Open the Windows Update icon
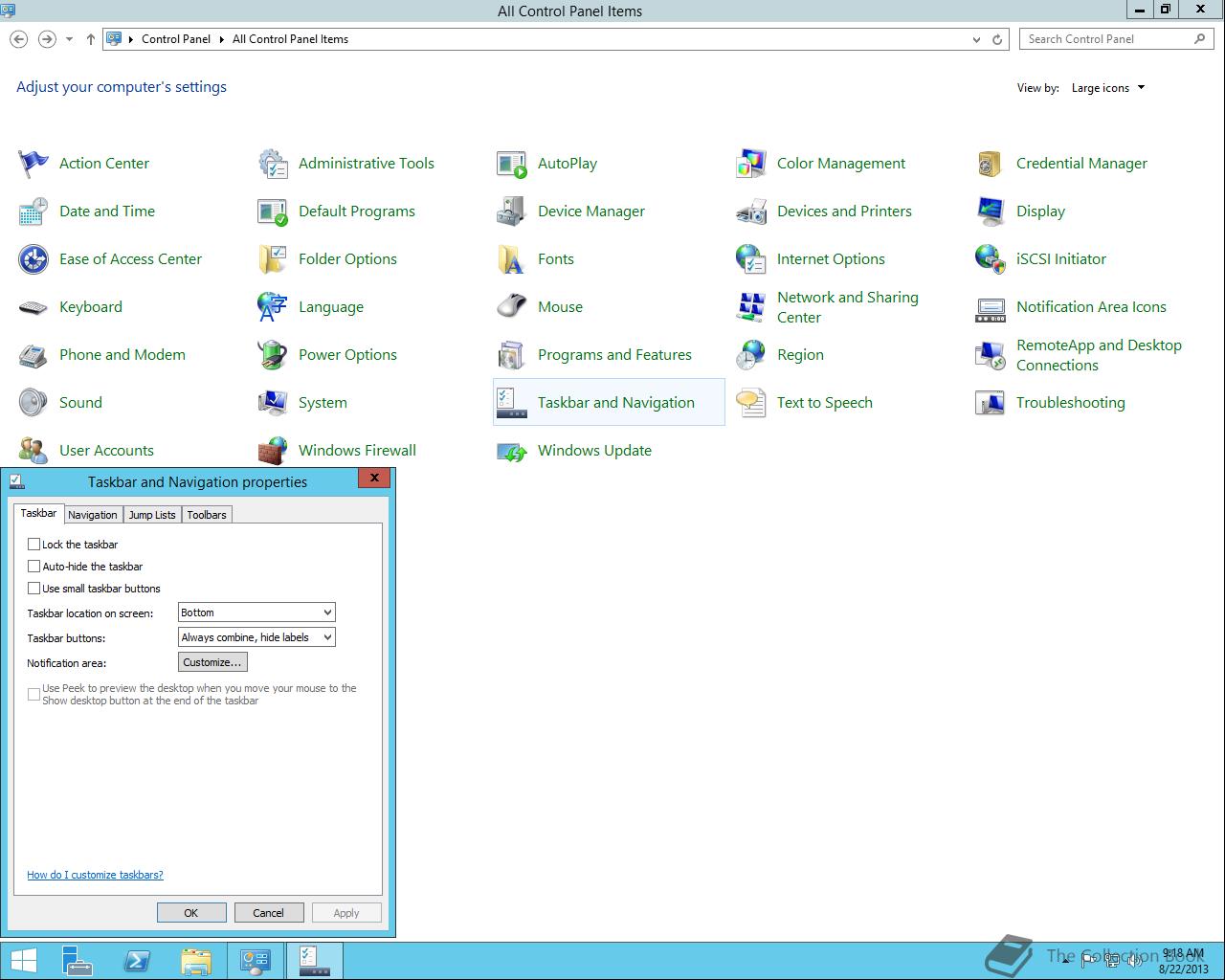 point(512,451)
